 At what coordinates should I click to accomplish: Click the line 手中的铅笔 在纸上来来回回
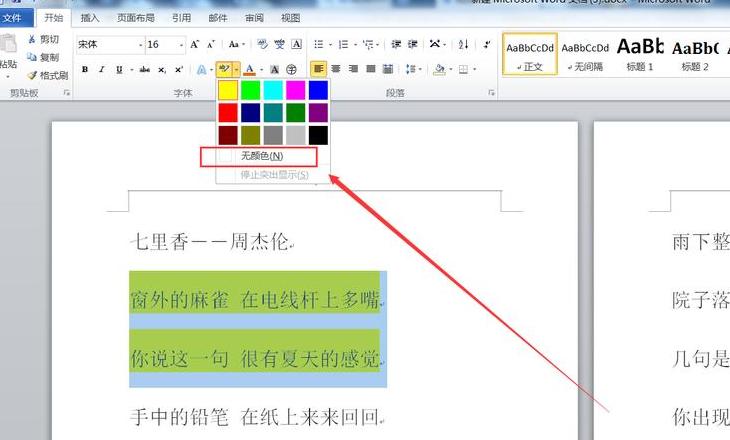(x=257, y=417)
